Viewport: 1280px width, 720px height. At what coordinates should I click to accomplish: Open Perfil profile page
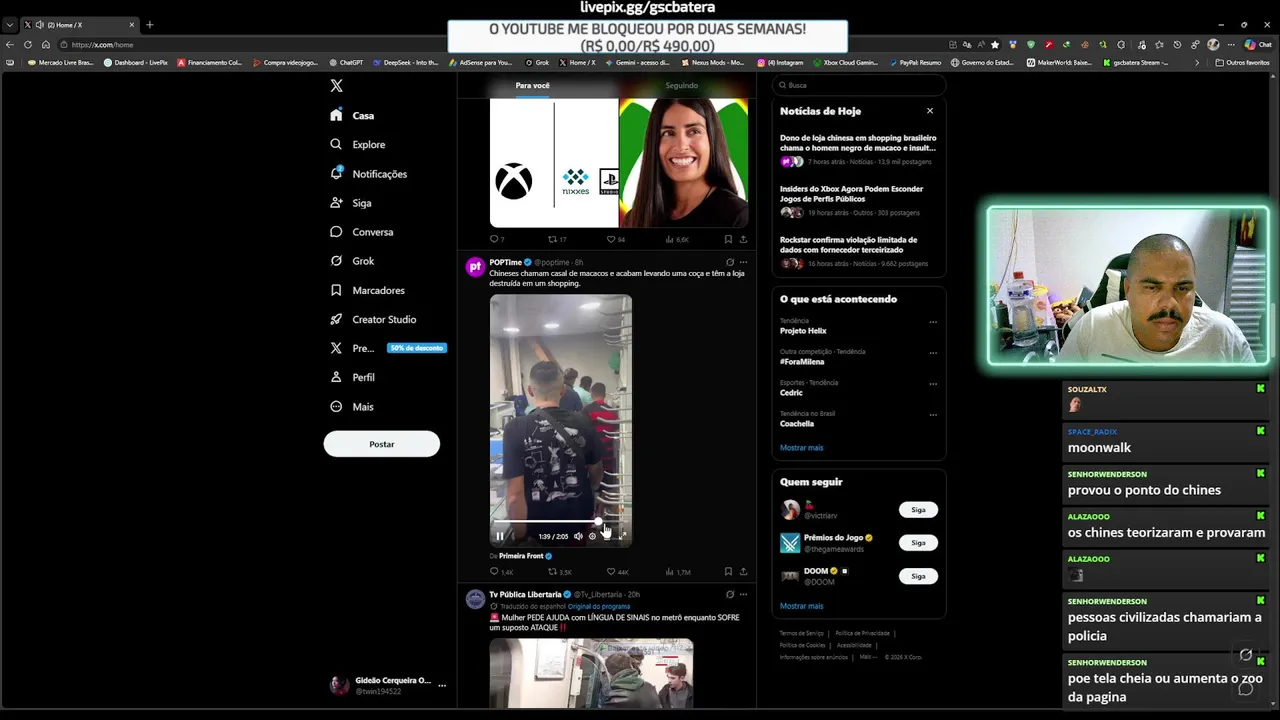(352, 377)
